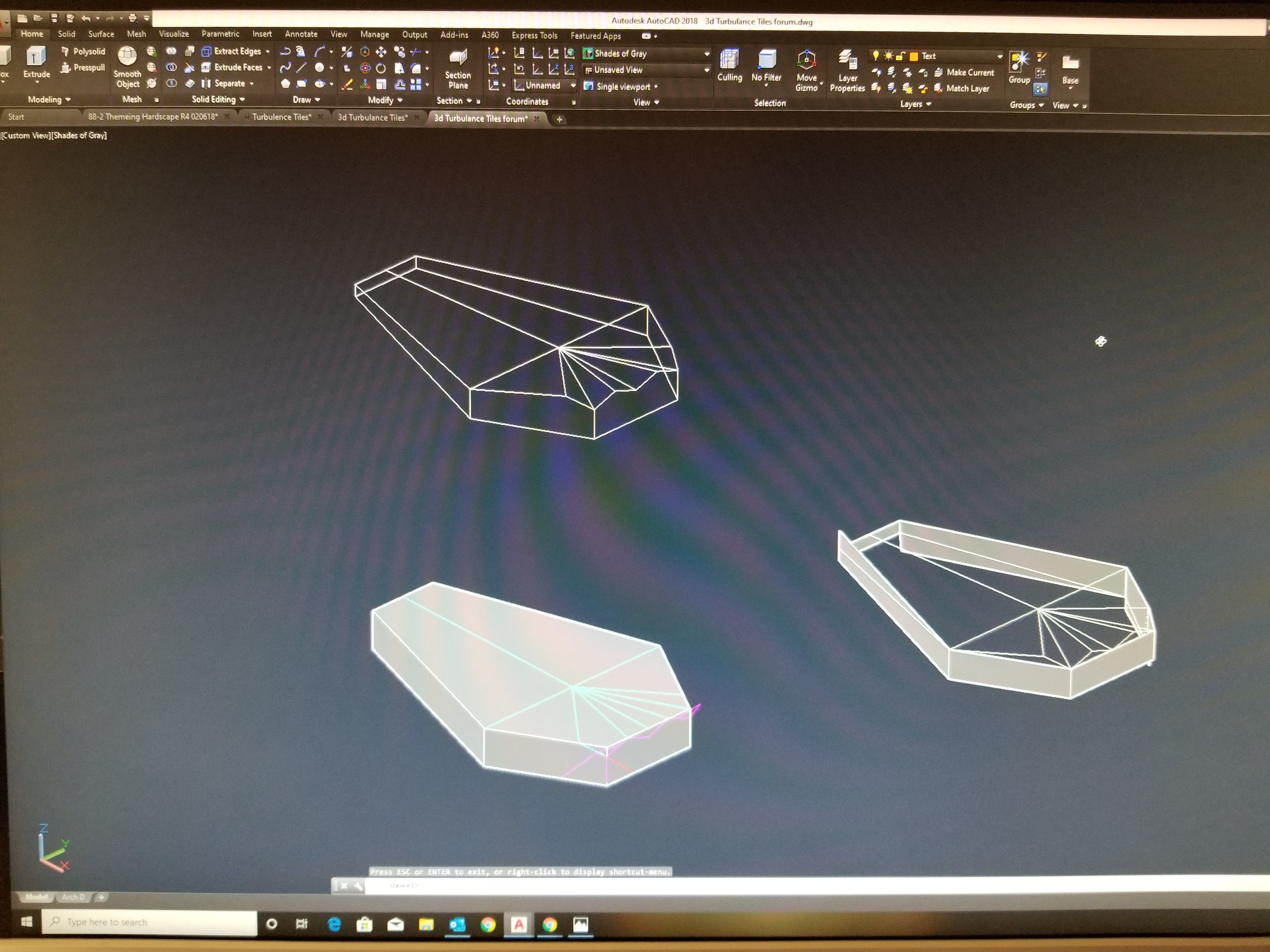This screenshot has width=1270, height=952.
Task: Switch to the Turbulence Tiles drawing tab
Action: coord(281,116)
